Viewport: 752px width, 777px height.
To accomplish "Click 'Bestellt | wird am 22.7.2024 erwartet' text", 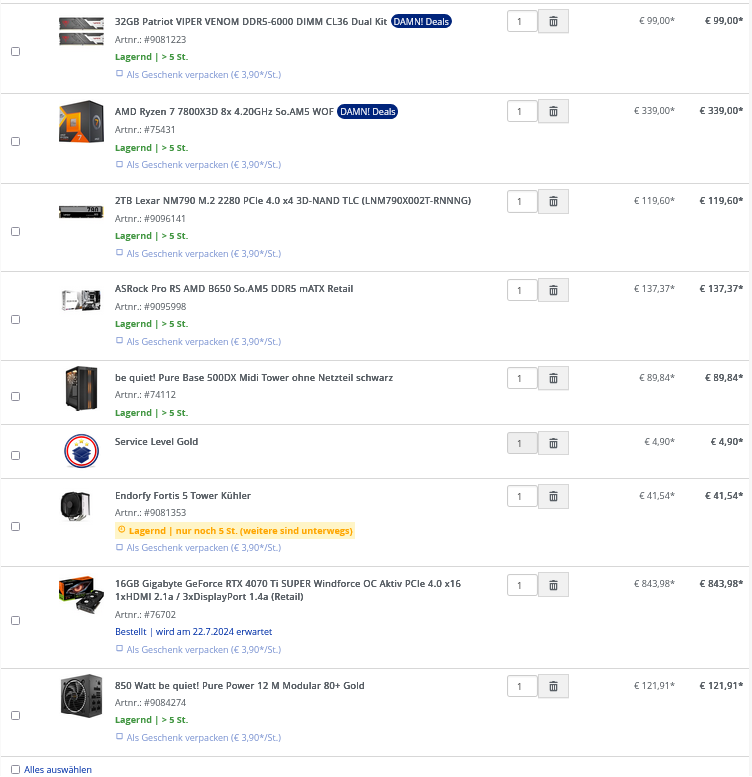I will (193, 632).
